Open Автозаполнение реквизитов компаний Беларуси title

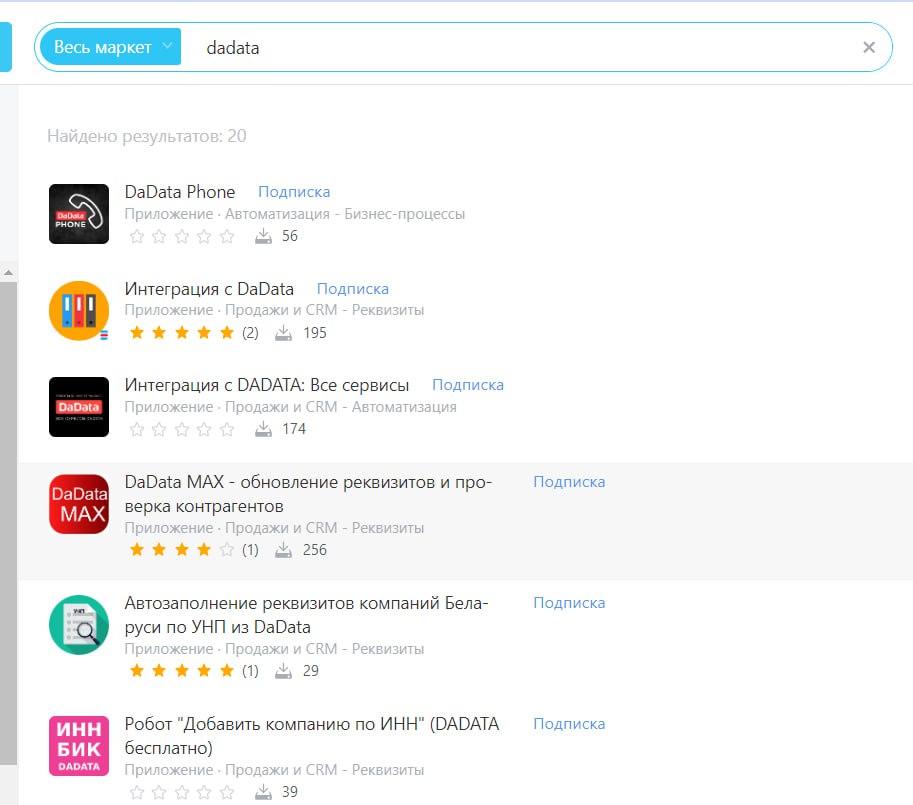pyautogui.click(x=306, y=615)
